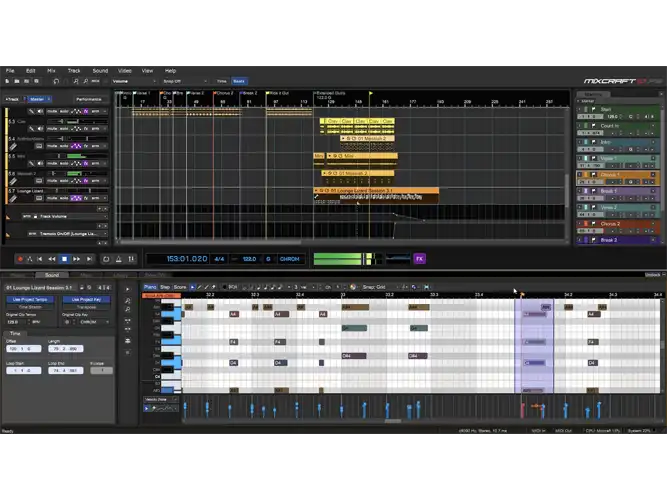667x500 pixels.
Task: Click the Go to End button
Action: pyautogui.click(x=89, y=259)
